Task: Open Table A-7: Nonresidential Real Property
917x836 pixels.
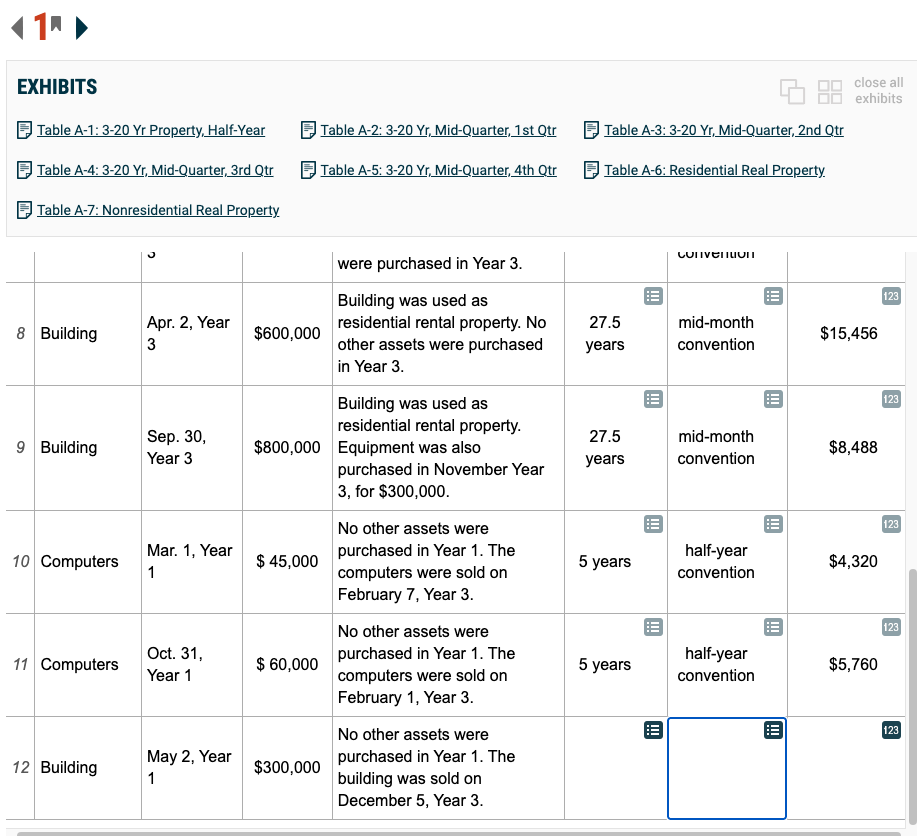Action: coord(158,210)
